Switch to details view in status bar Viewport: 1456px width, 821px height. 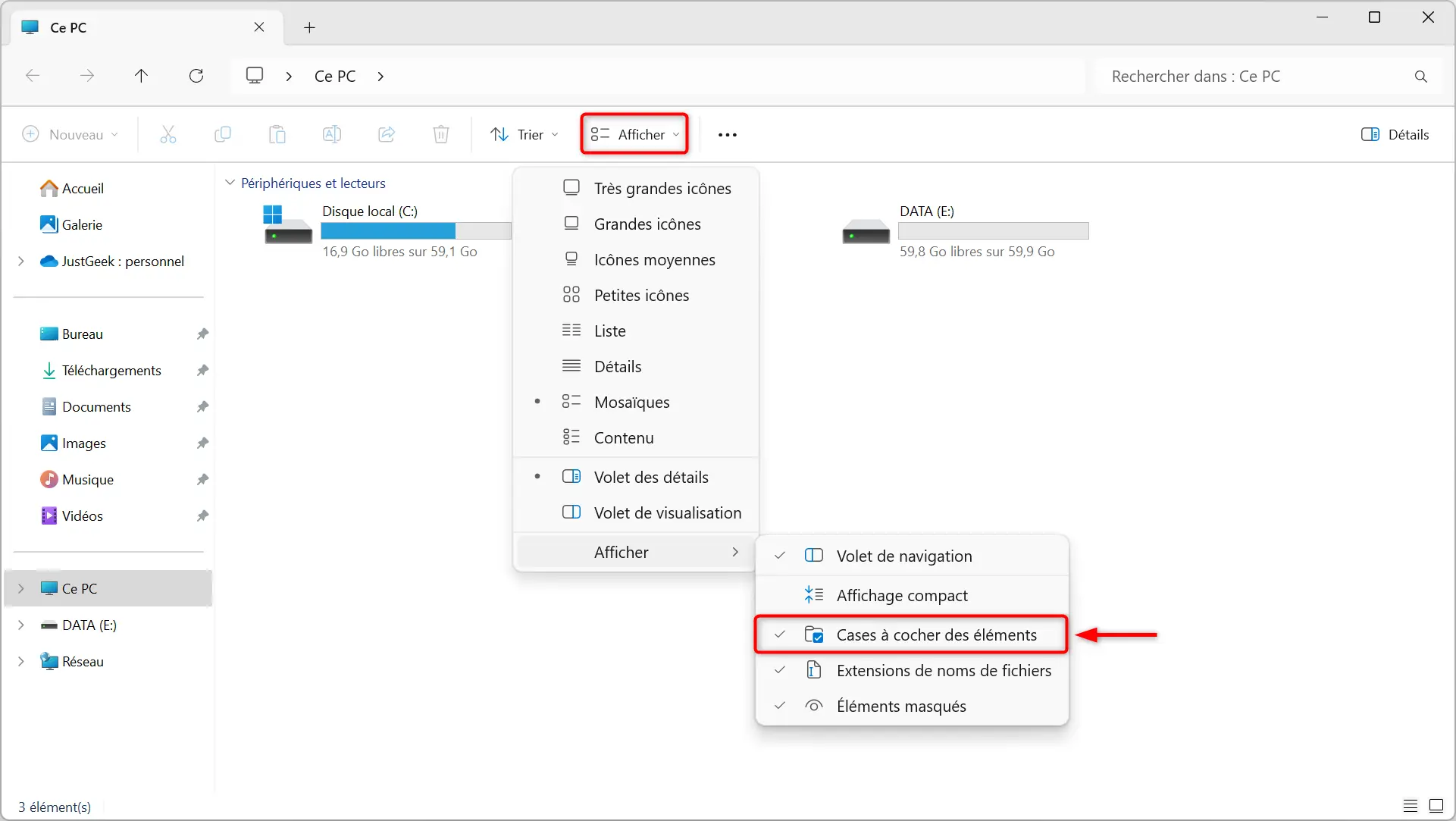(1411, 805)
